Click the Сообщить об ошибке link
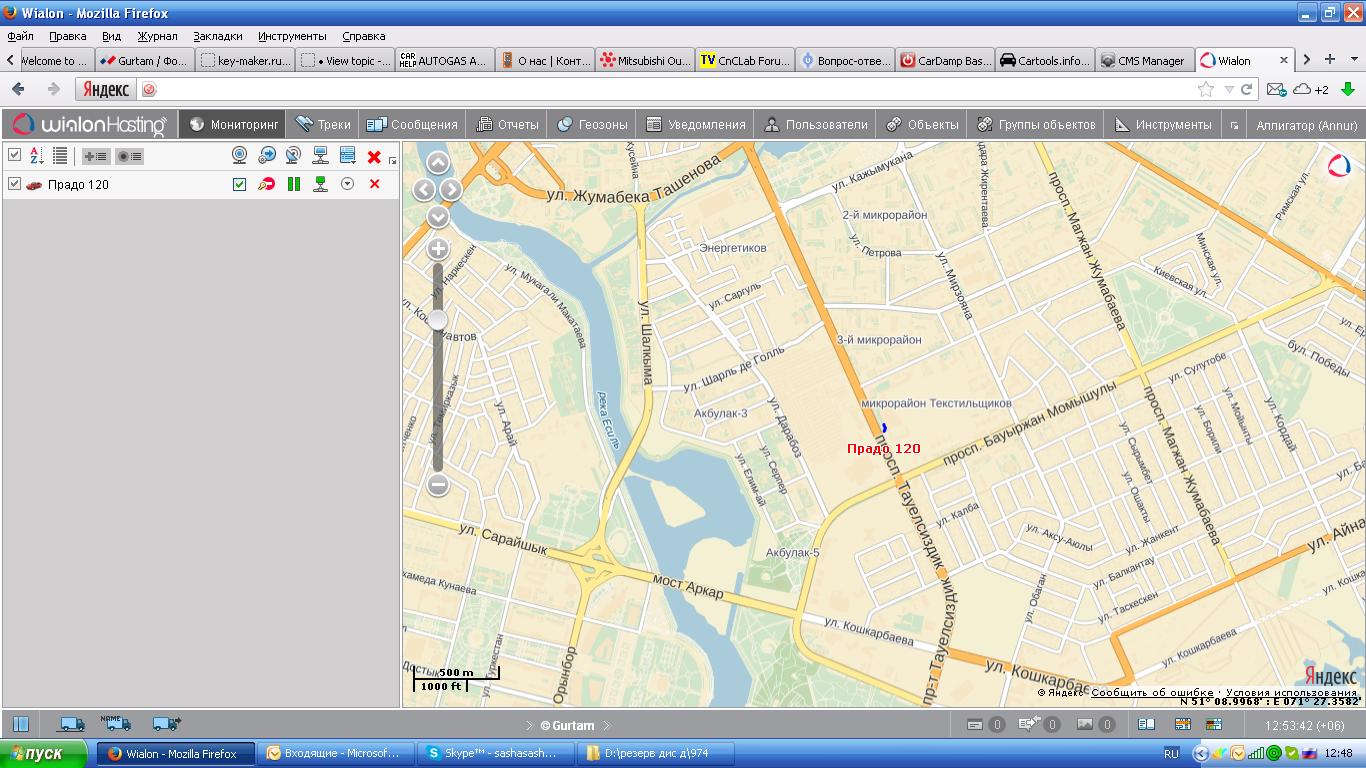Image resolution: width=1366 pixels, height=768 pixels. (x=1152, y=692)
